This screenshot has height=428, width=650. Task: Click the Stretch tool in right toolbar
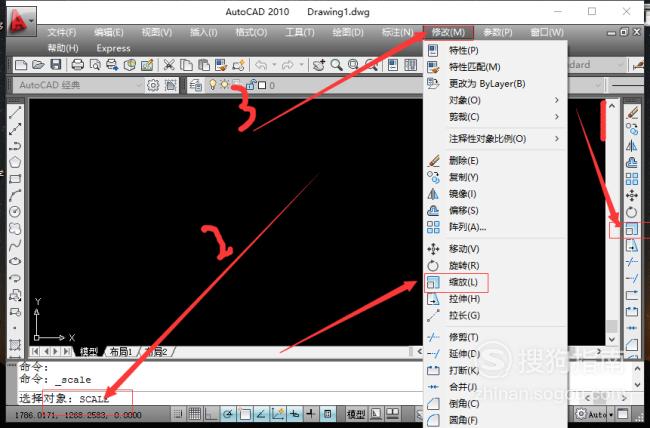pyautogui.click(x=632, y=246)
